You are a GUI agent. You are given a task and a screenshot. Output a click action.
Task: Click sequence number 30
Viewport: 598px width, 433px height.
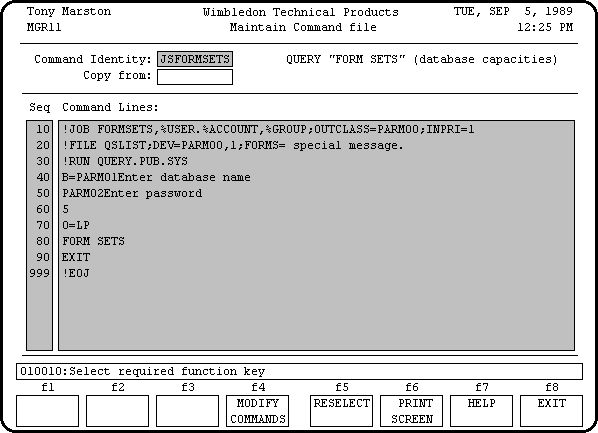[43, 161]
